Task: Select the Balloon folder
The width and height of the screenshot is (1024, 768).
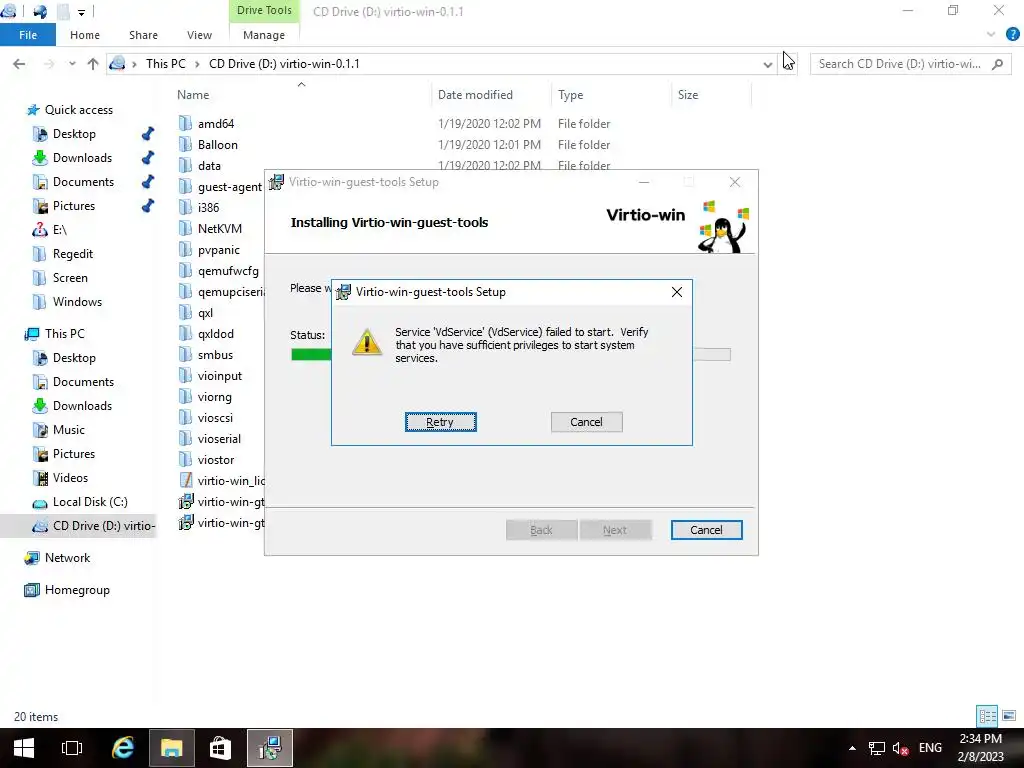Action: click(x=217, y=144)
